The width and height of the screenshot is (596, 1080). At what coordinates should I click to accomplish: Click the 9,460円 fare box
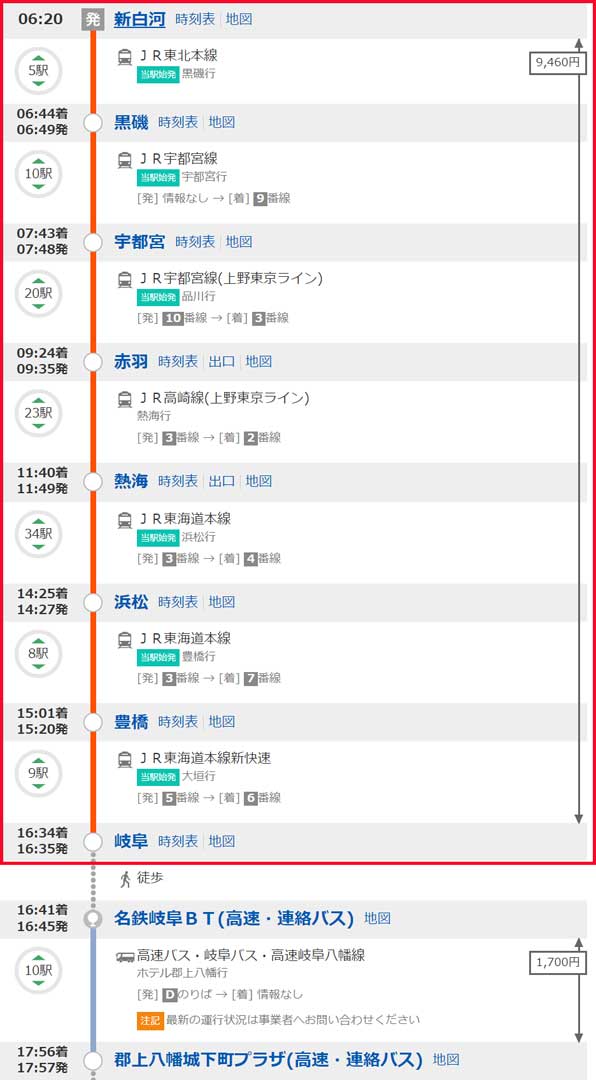point(558,63)
